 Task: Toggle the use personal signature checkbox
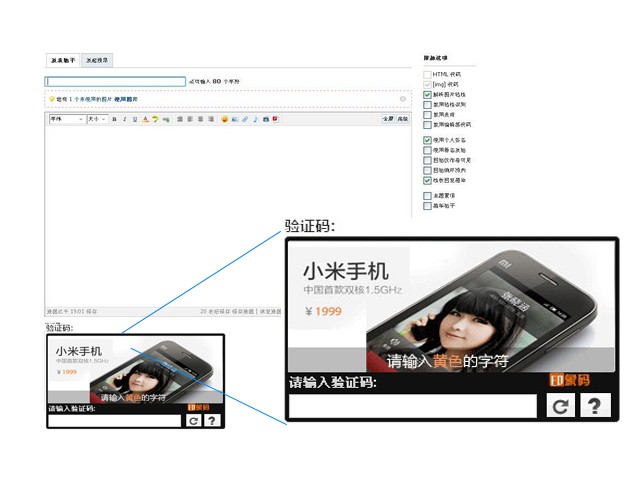pyautogui.click(x=427, y=140)
